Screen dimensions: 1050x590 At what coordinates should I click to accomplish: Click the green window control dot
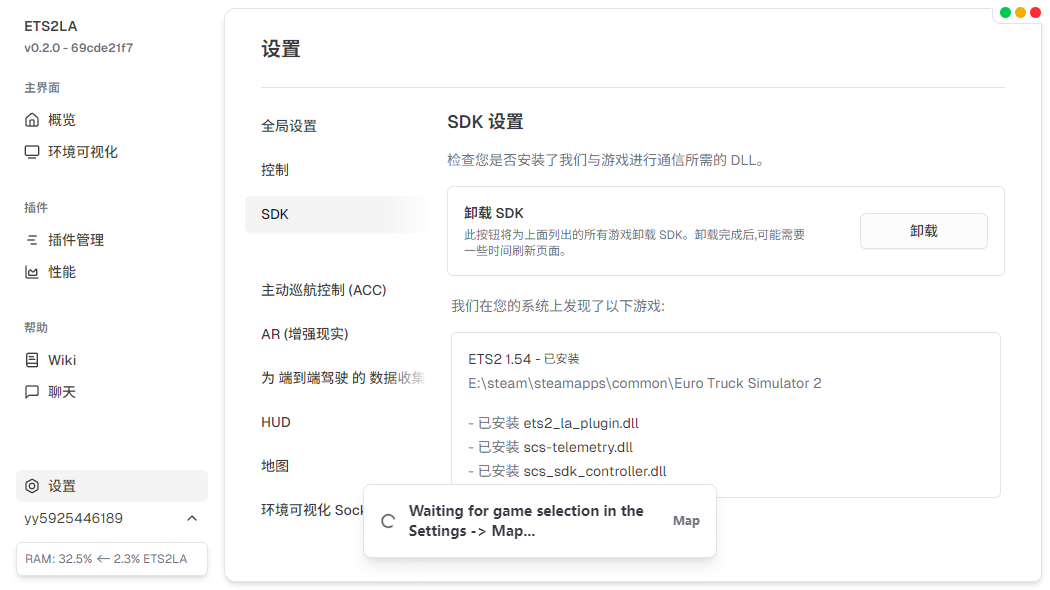pos(1005,13)
